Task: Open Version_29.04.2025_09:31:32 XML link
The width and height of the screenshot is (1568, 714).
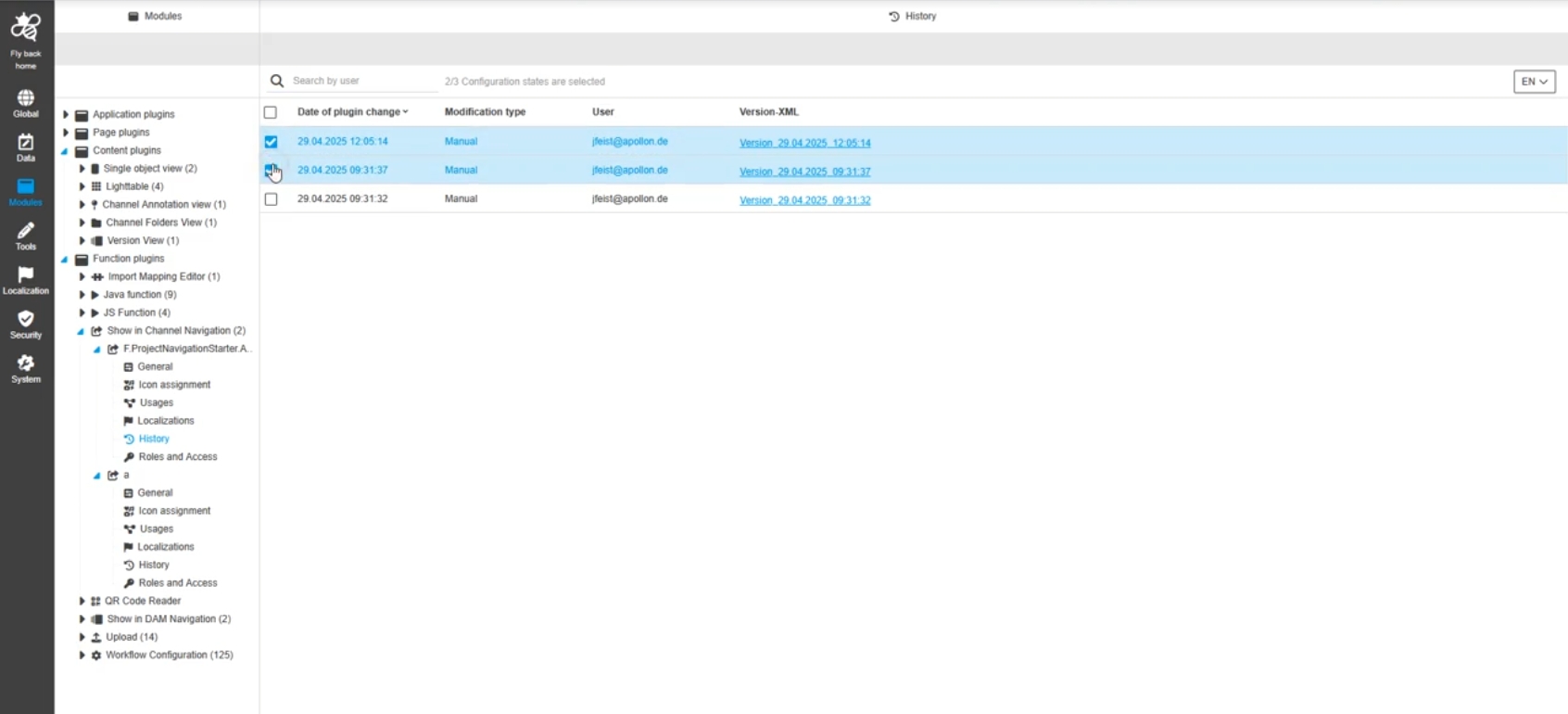Action: point(804,200)
